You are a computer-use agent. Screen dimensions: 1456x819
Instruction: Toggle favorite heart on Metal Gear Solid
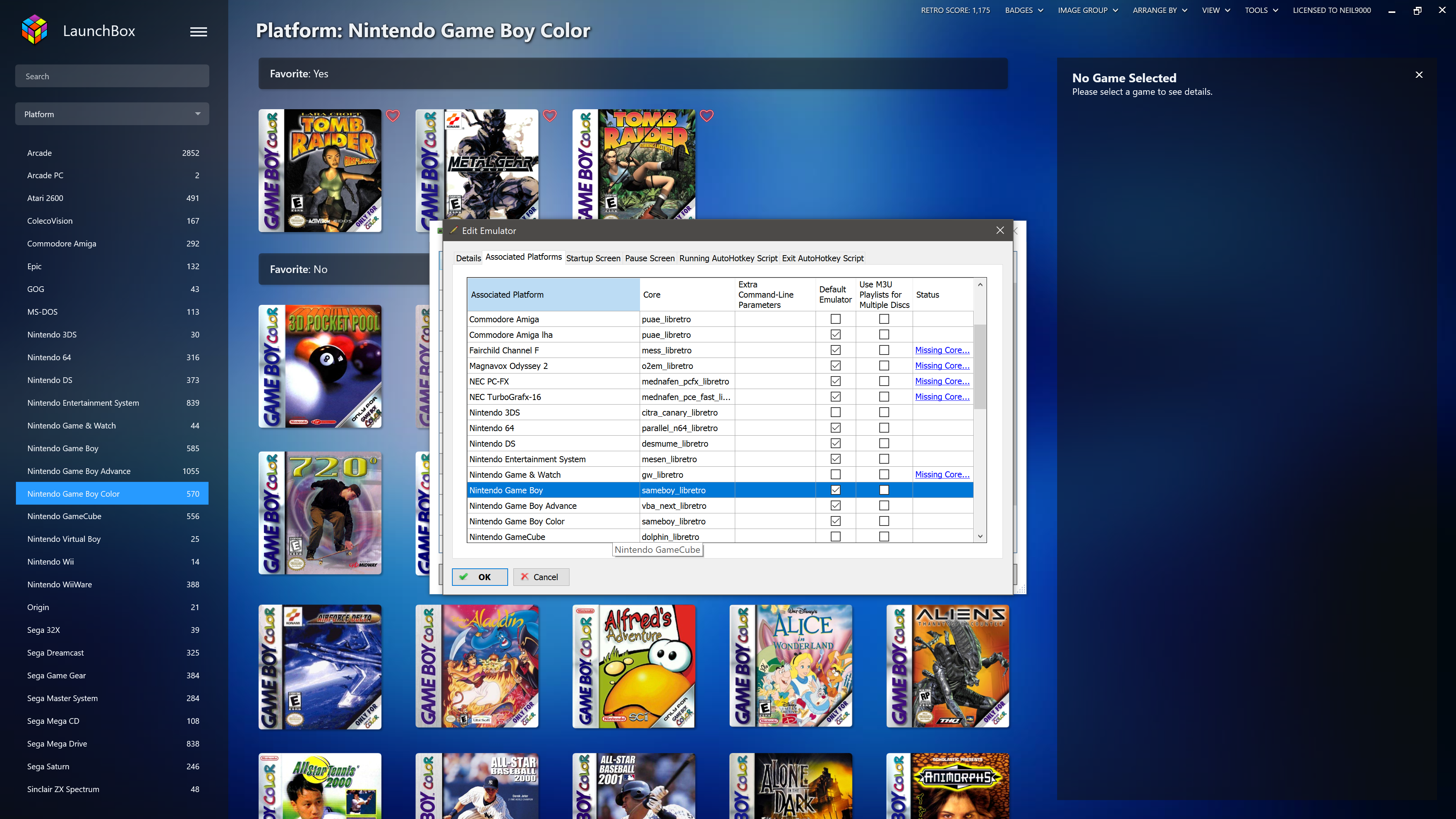pos(550,116)
